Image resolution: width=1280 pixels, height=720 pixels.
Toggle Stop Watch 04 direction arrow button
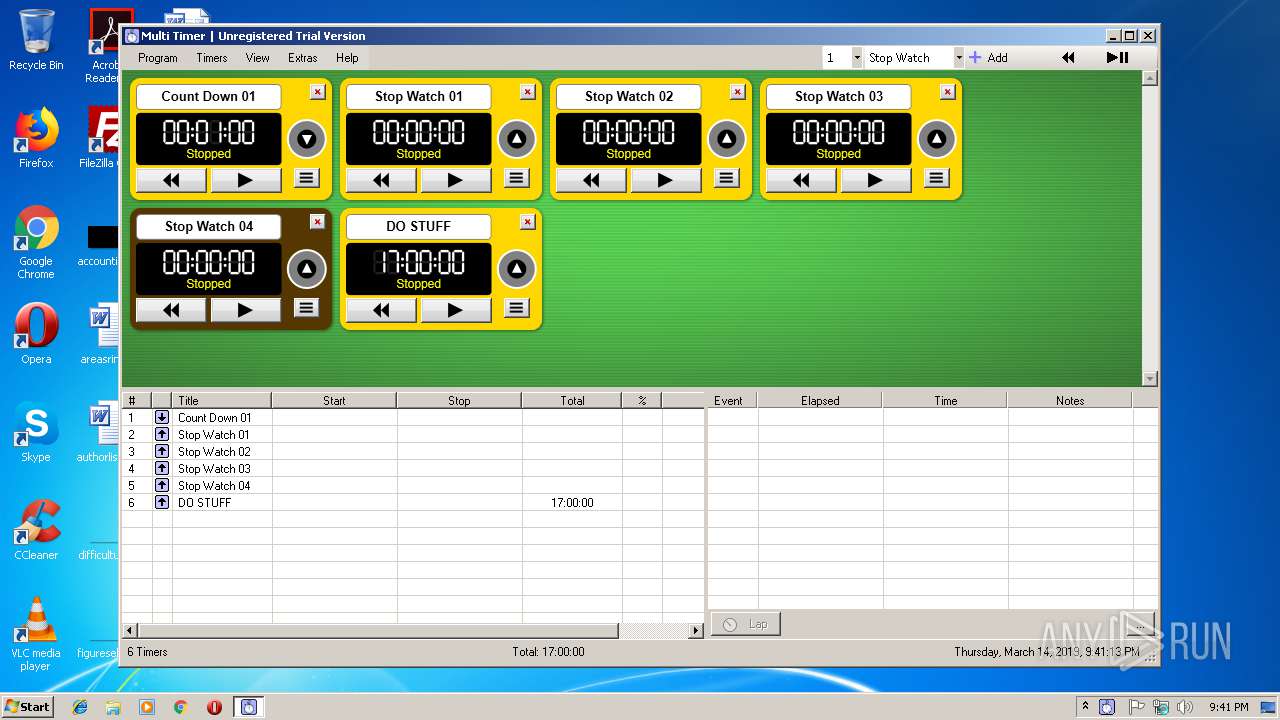pyautogui.click(x=307, y=269)
